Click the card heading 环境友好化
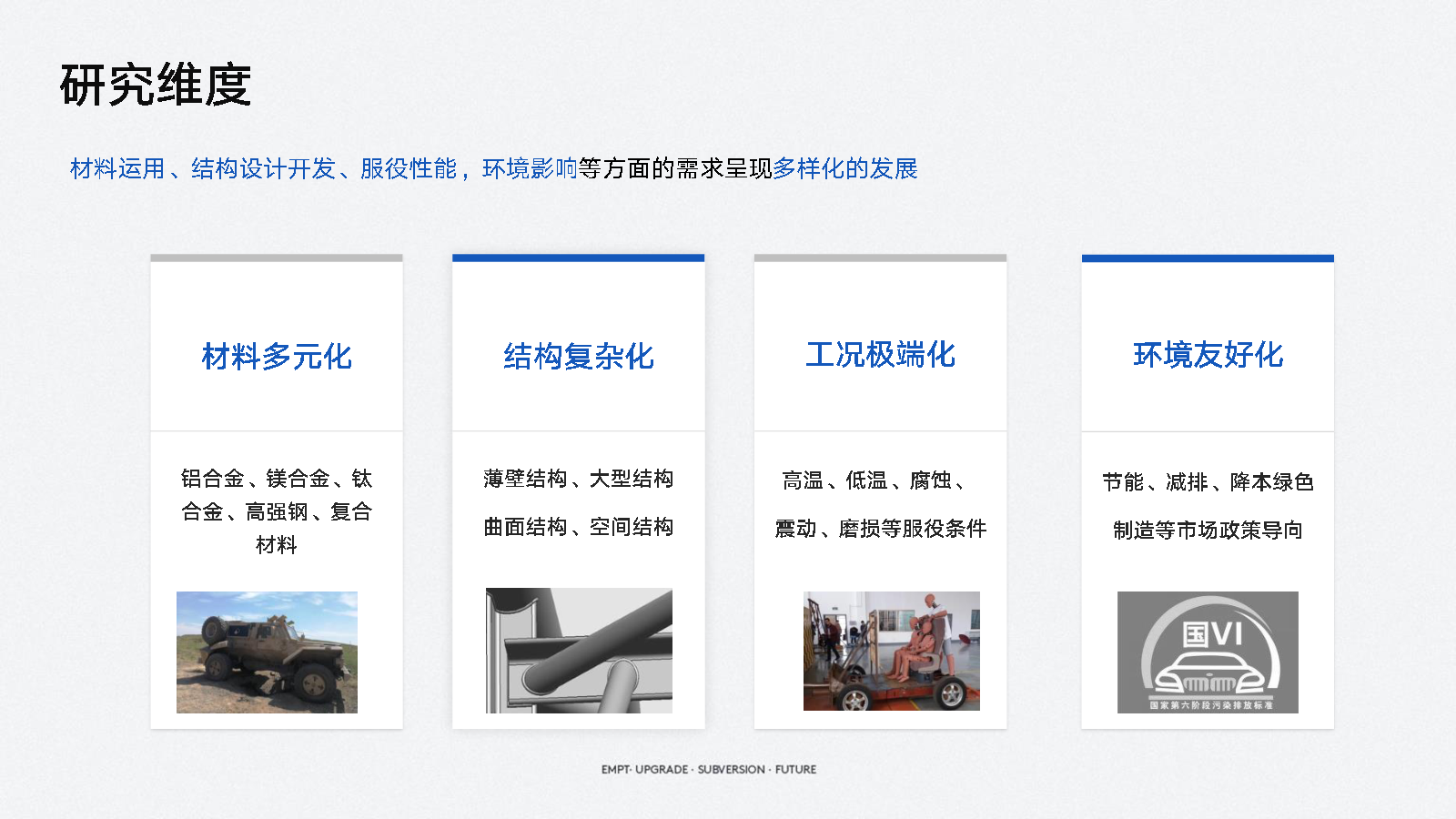 [x=1208, y=355]
